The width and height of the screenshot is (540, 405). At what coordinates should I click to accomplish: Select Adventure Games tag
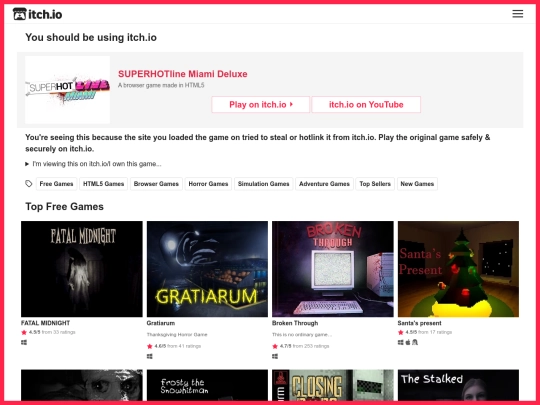coord(324,184)
